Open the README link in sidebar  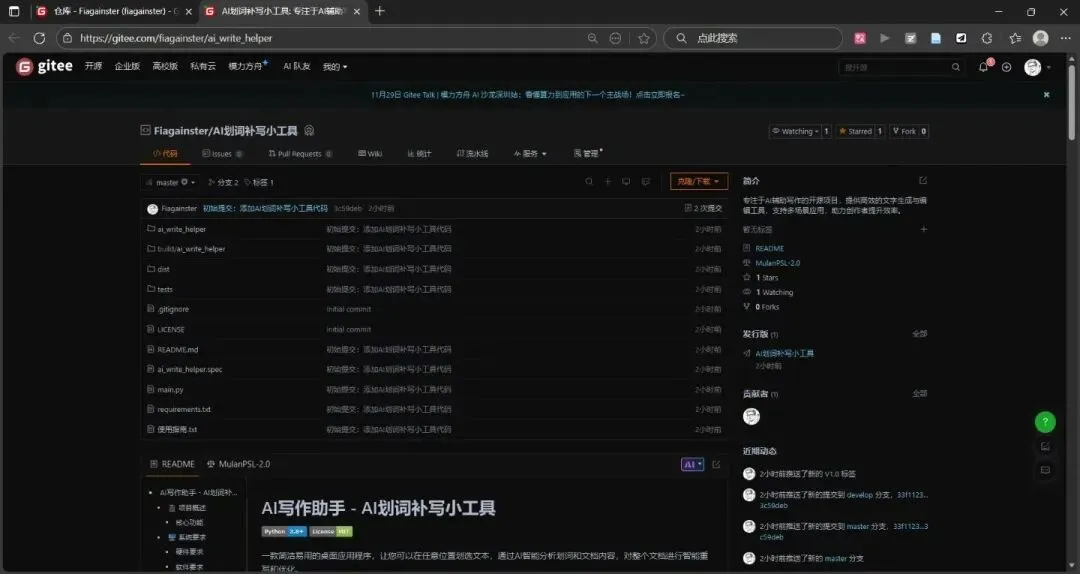pos(769,248)
